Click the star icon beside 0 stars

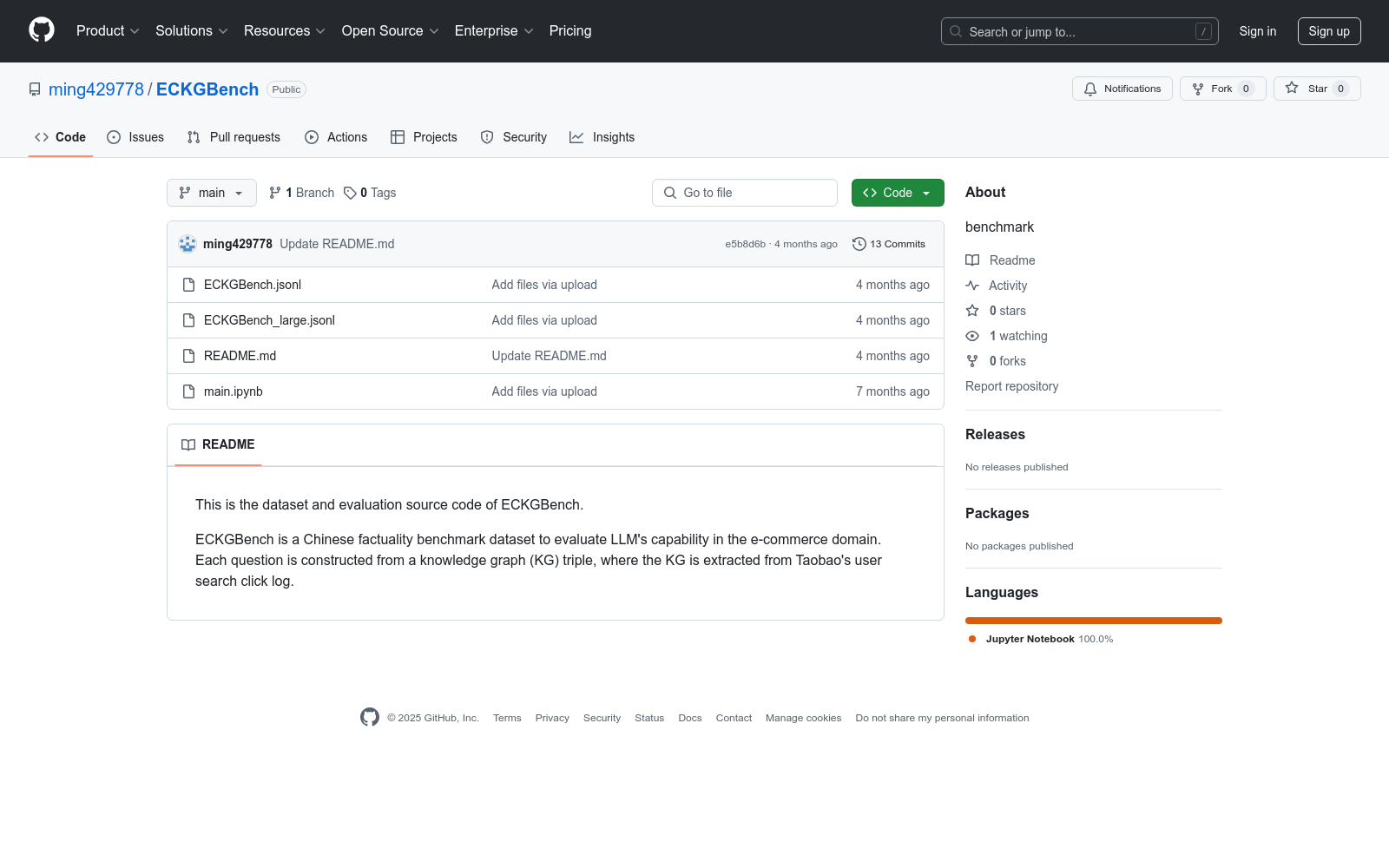(x=972, y=311)
